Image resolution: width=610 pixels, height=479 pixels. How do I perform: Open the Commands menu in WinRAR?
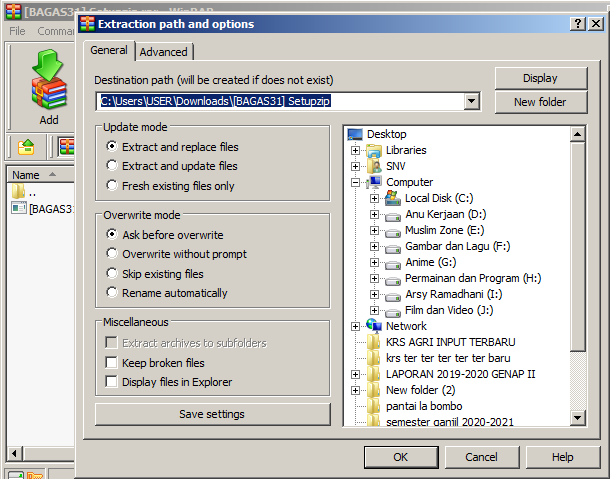55,31
